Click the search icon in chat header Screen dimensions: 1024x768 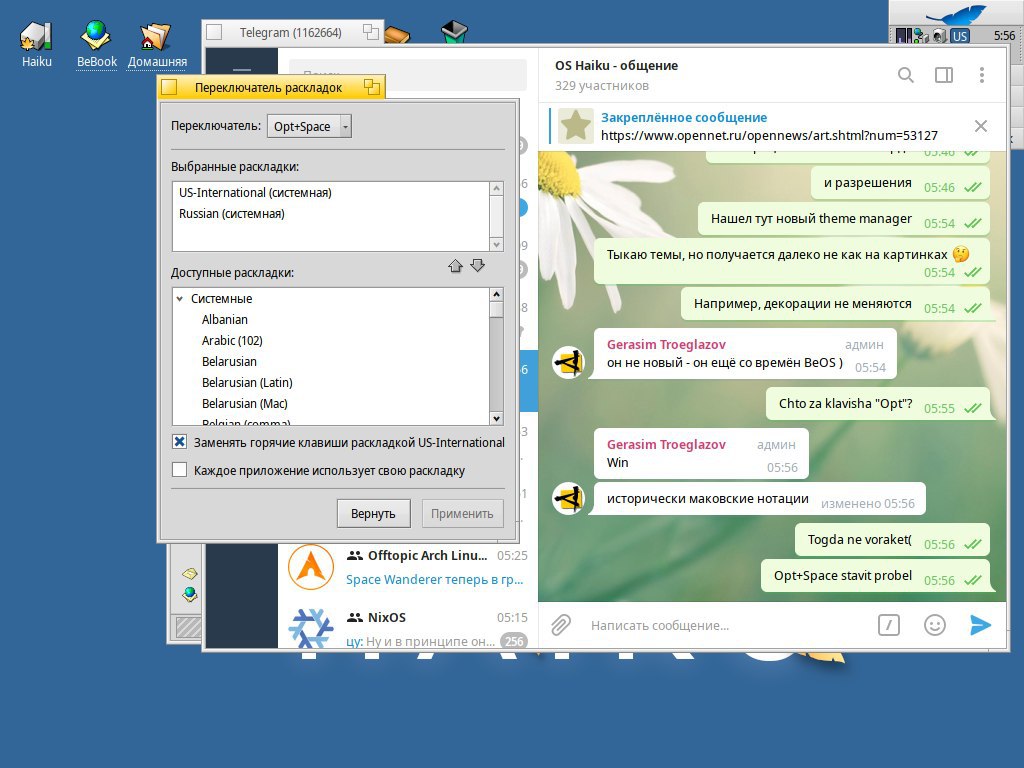coord(905,75)
